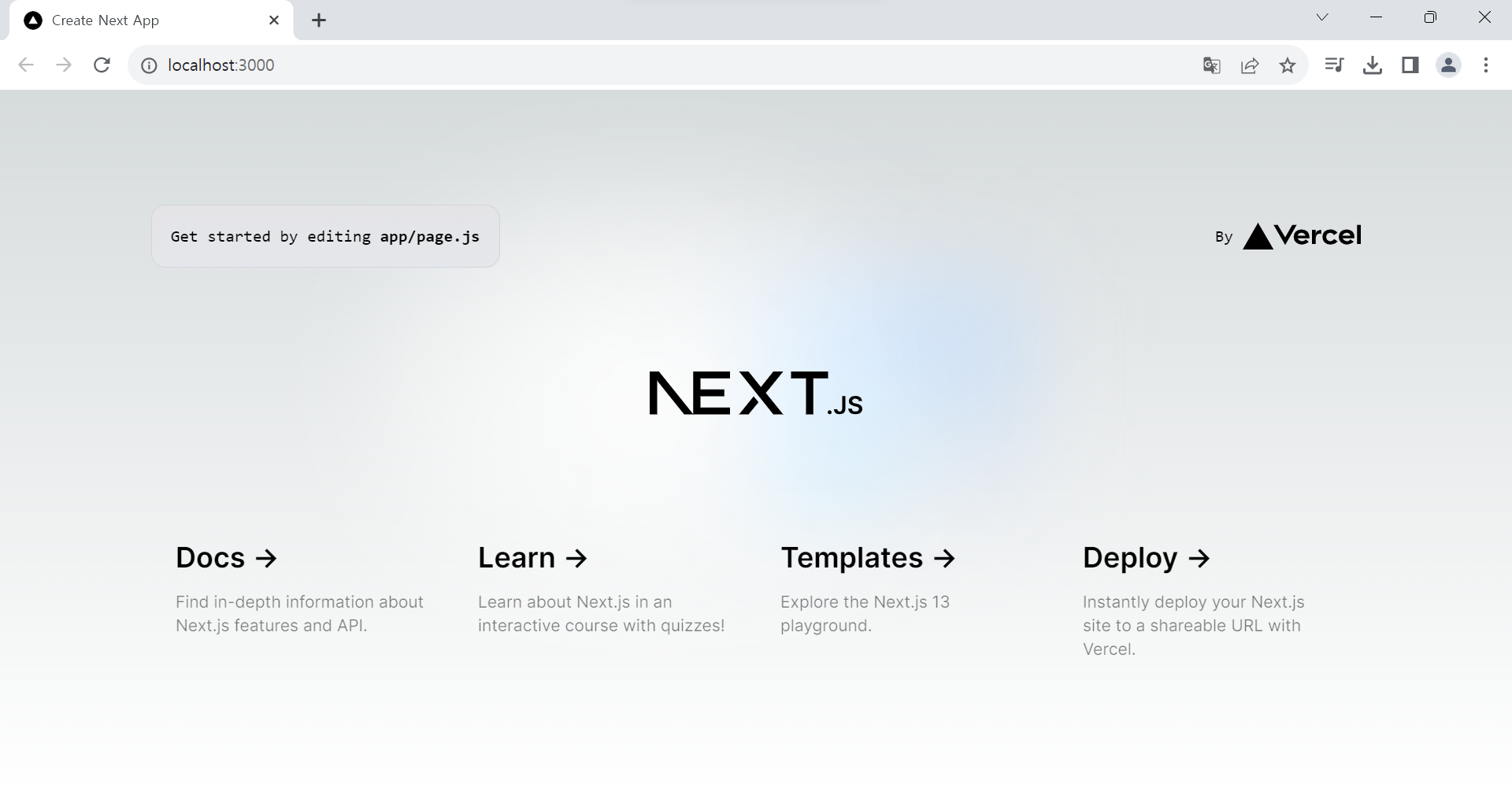Click the arrow next to Templates
Screen dimensions: 1512x791
click(x=944, y=559)
